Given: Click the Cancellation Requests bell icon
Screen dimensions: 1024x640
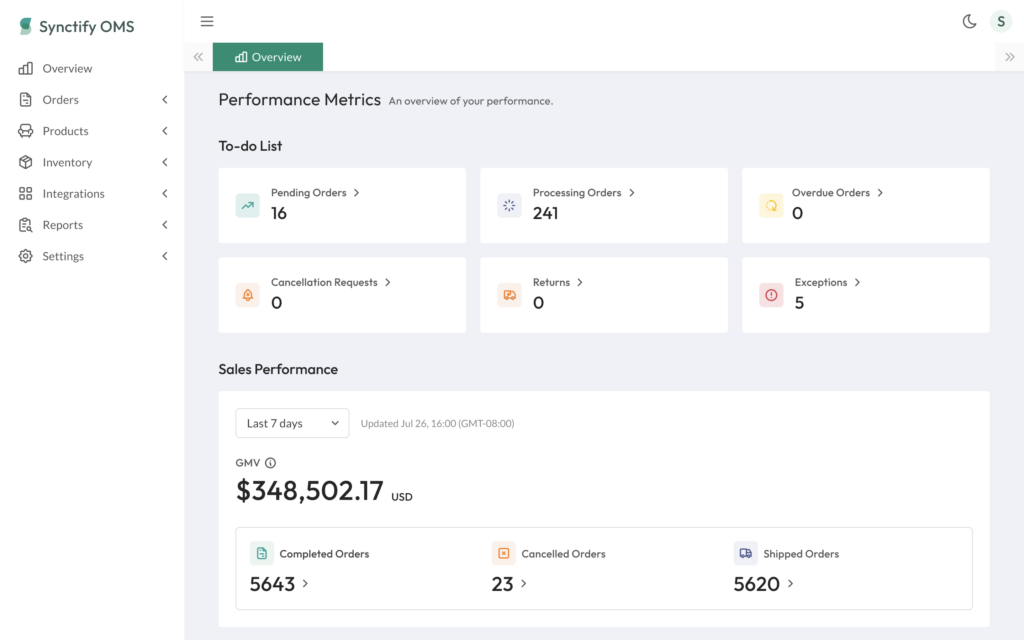Looking at the screenshot, I should 248,295.
